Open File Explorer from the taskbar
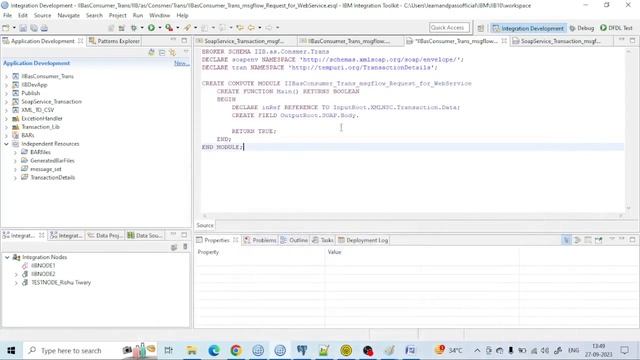 [x=191, y=350]
